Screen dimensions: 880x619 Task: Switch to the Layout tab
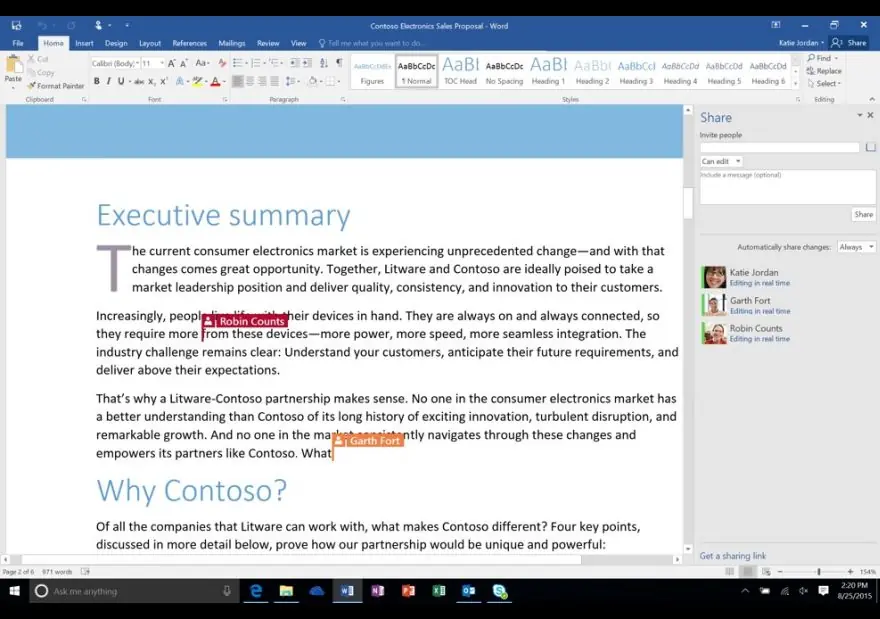pyautogui.click(x=150, y=43)
